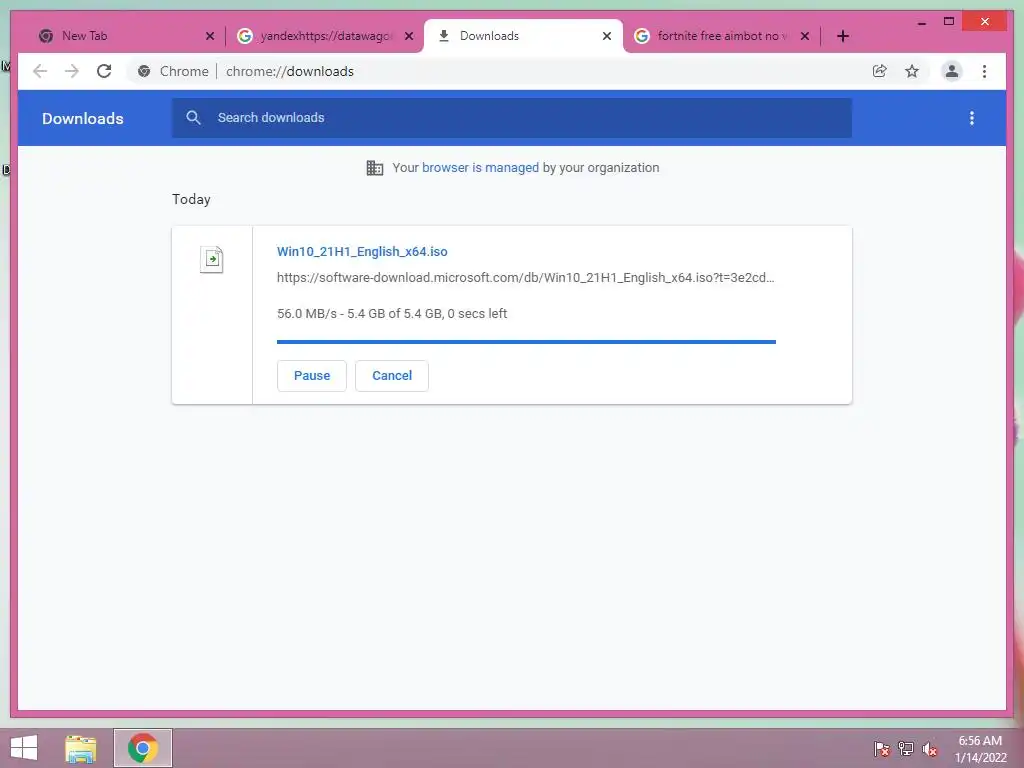The height and width of the screenshot is (768, 1024).
Task: Open Chrome's three-dot main menu
Action: [x=984, y=71]
